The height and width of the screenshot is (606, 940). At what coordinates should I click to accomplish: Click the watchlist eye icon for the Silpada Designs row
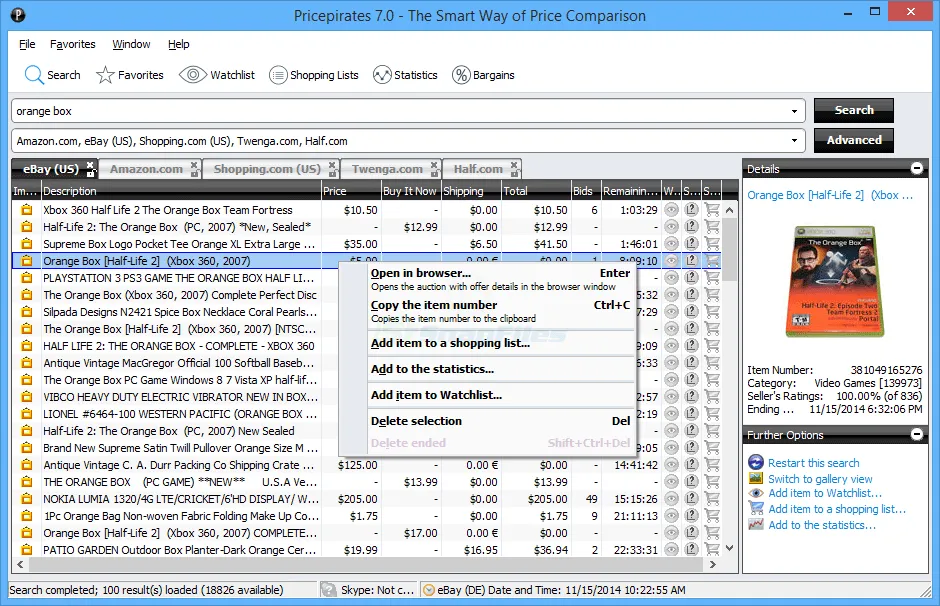[671, 312]
